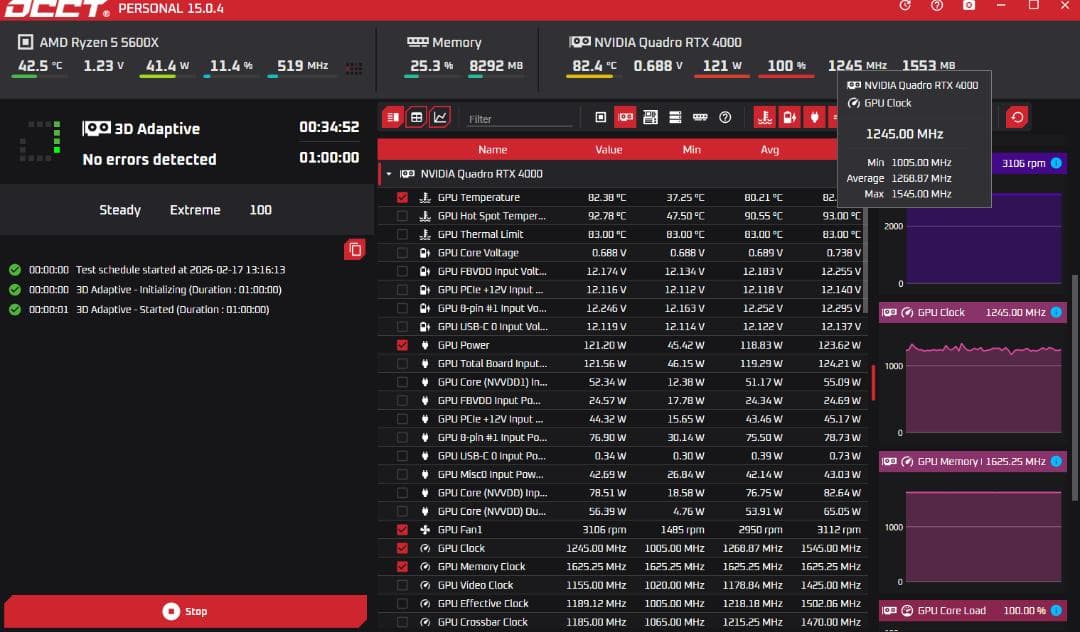Toggle the CPU sensor filter icon
The height and width of the screenshot is (632, 1080).
click(601, 118)
